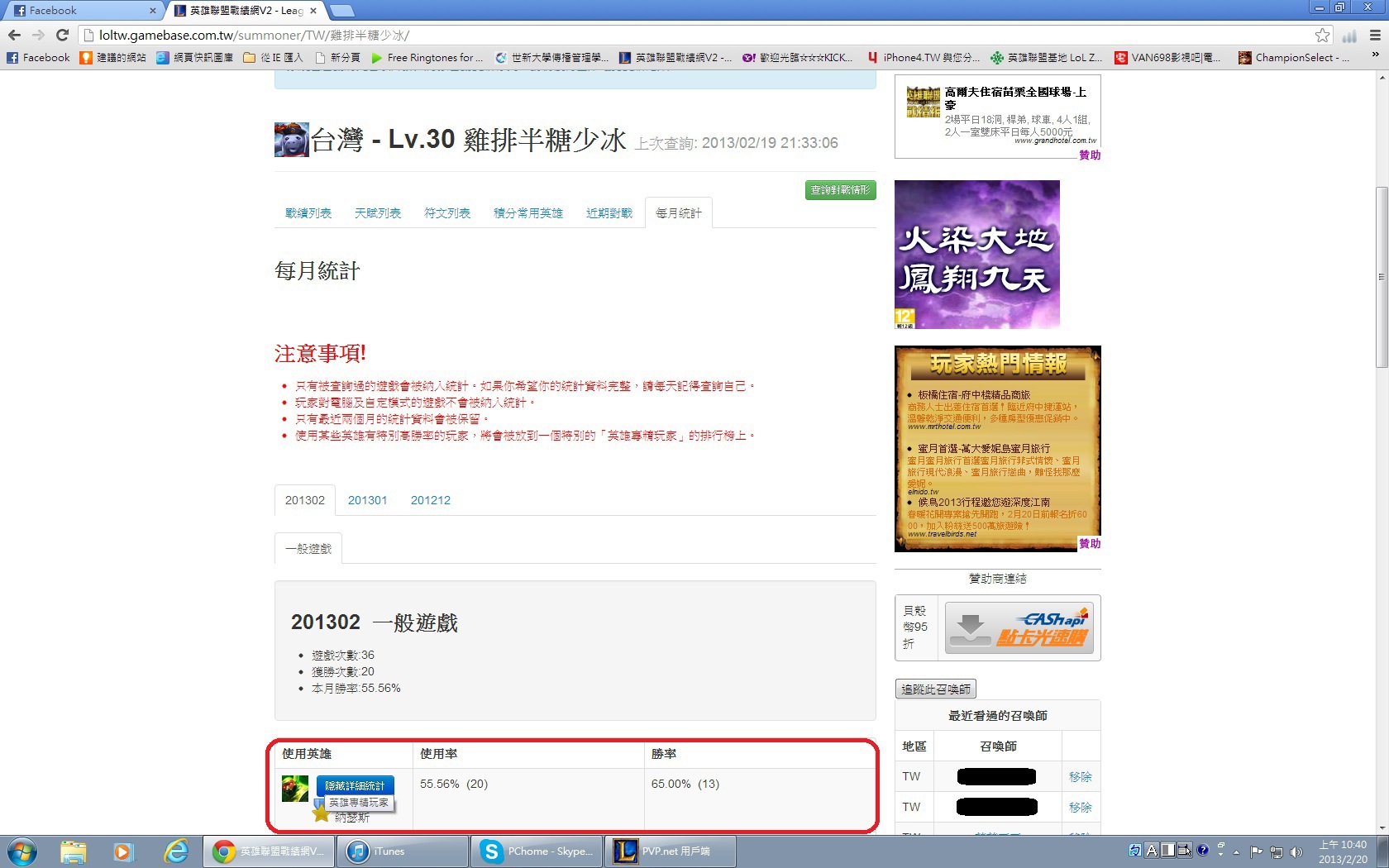Open the 火染大地 鳳翔九天 banner
The image size is (1389, 868).
977,255
